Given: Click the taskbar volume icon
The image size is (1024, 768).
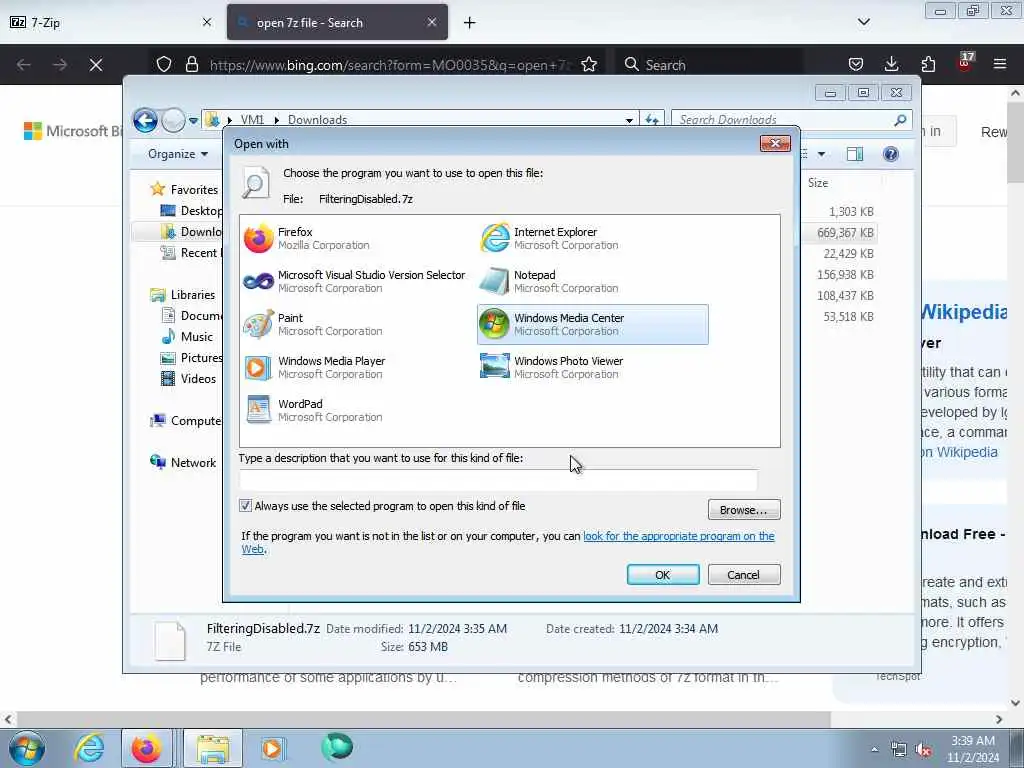Looking at the screenshot, I should (923, 750).
